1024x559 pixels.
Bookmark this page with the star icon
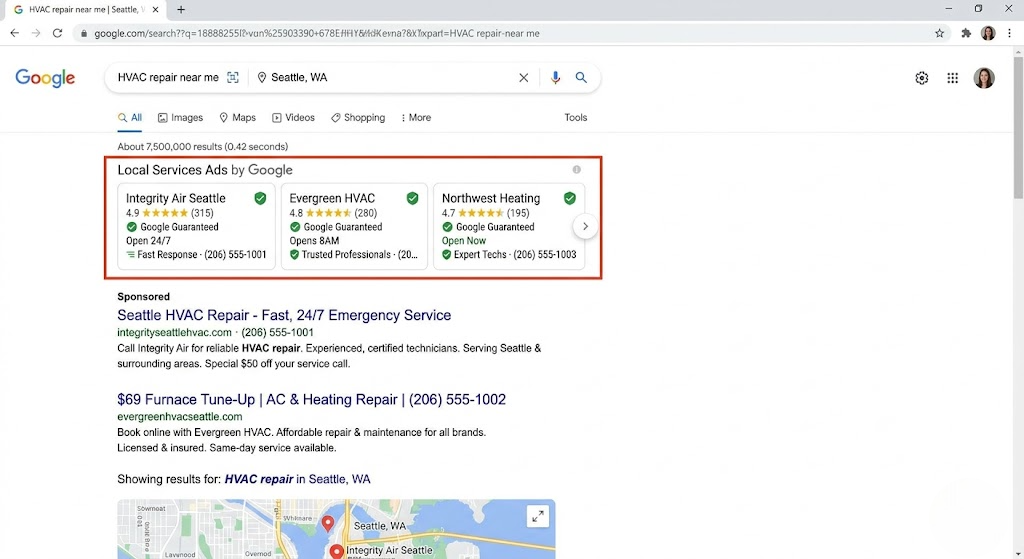point(939,33)
